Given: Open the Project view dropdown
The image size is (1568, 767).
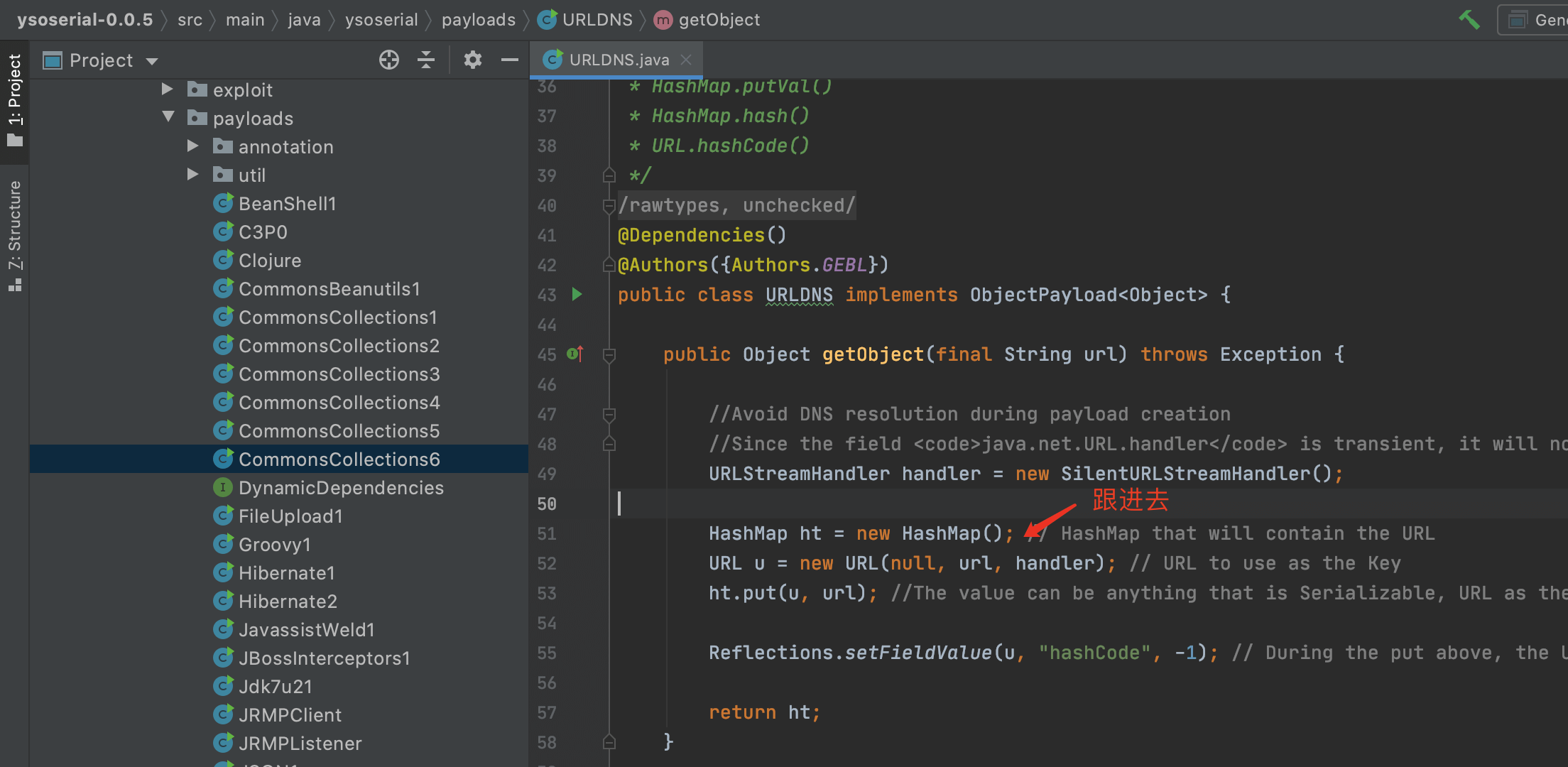Looking at the screenshot, I should [152, 61].
